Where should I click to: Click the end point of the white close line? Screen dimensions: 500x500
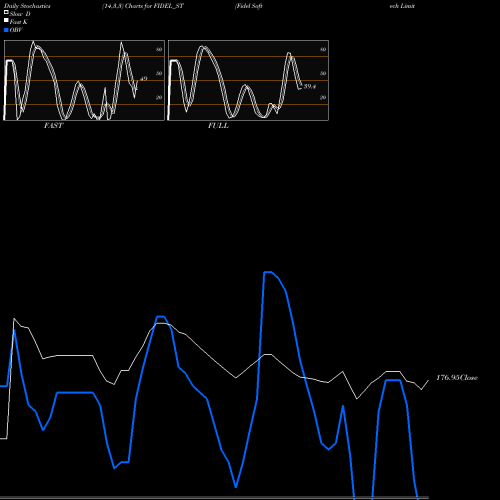[428, 380]
